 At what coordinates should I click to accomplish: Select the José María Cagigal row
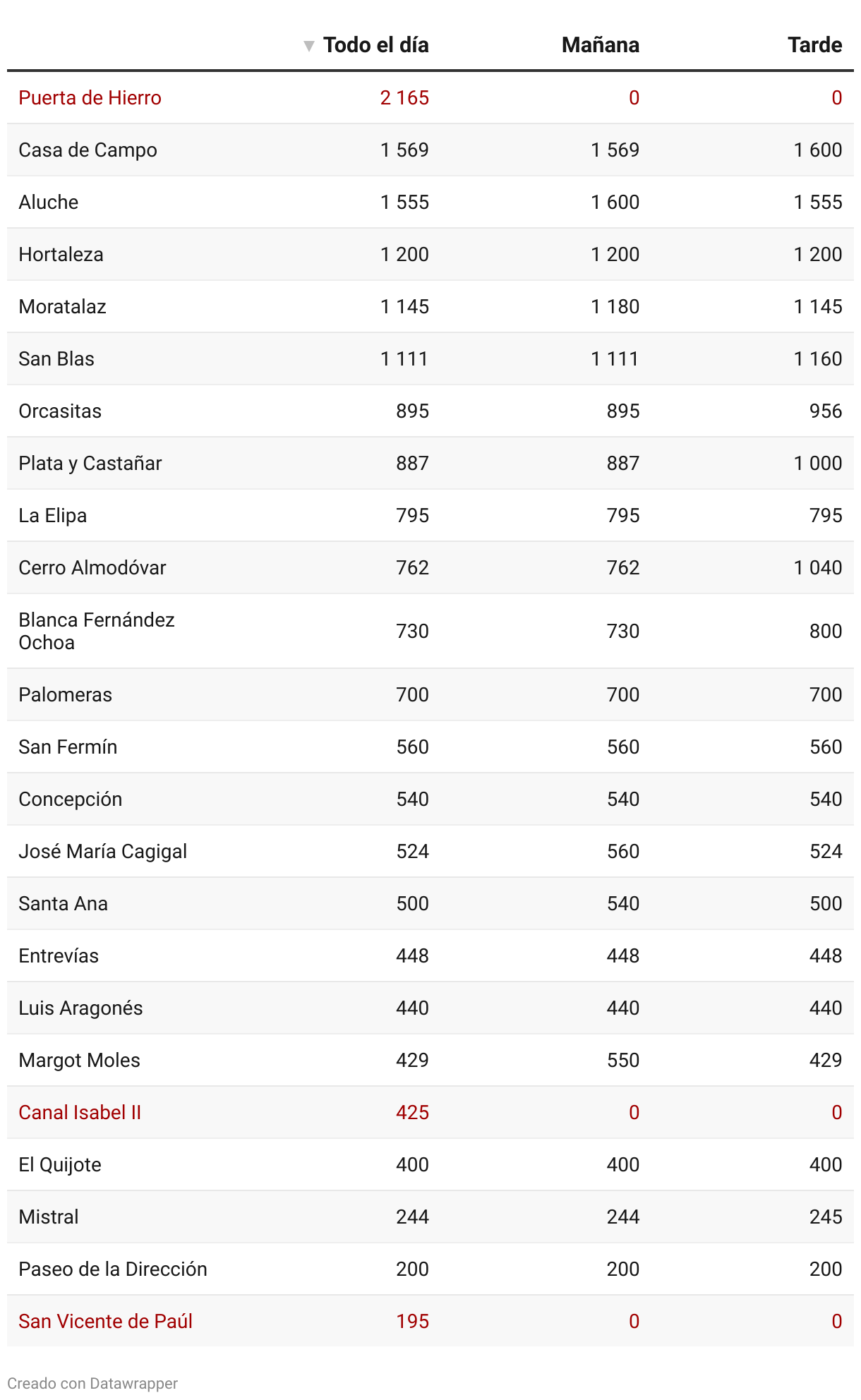(102, 852)
